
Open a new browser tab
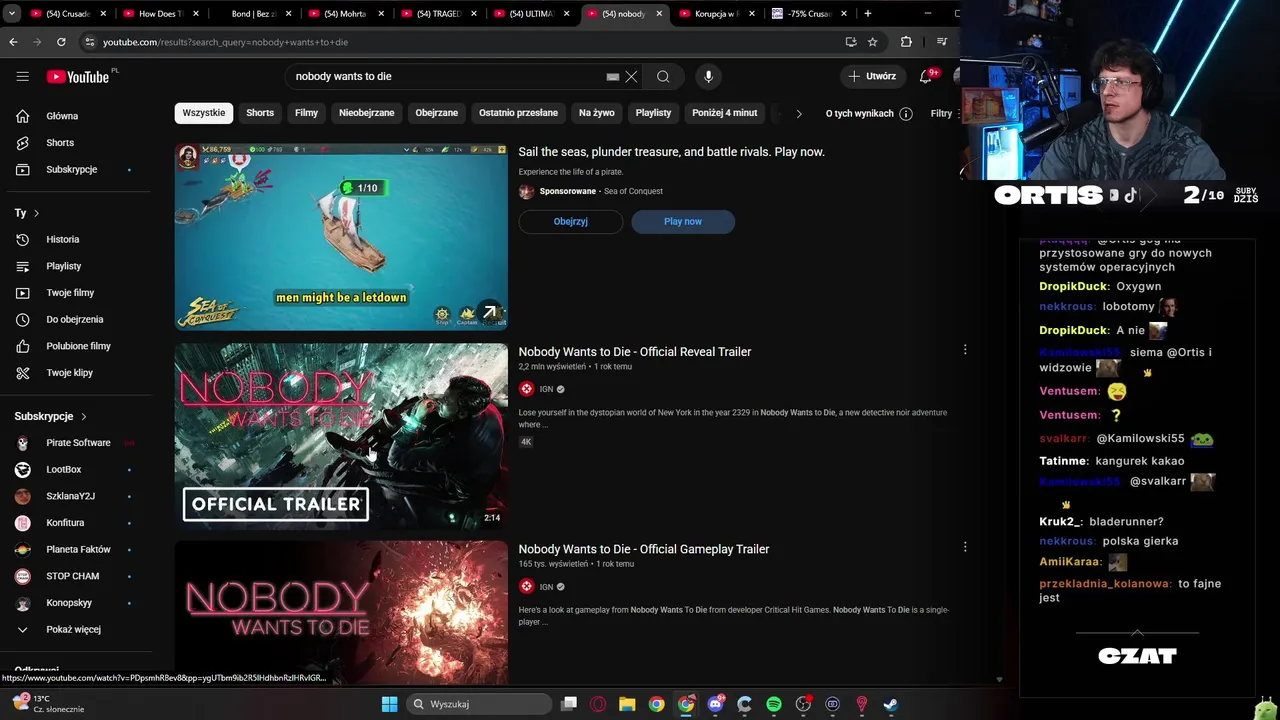point(867,13)
